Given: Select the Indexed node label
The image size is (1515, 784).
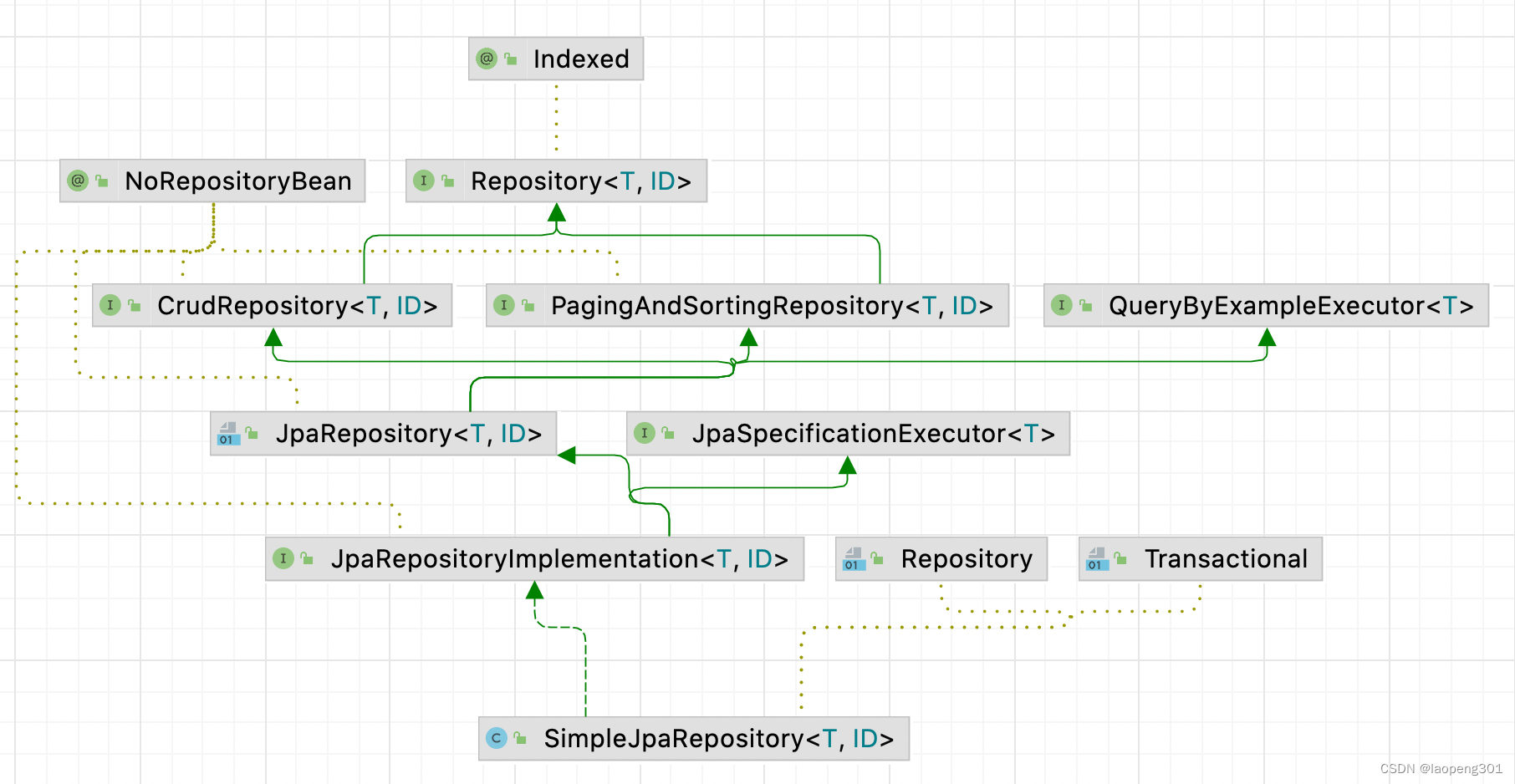Looking at the screenshot, I should [581, 59].
